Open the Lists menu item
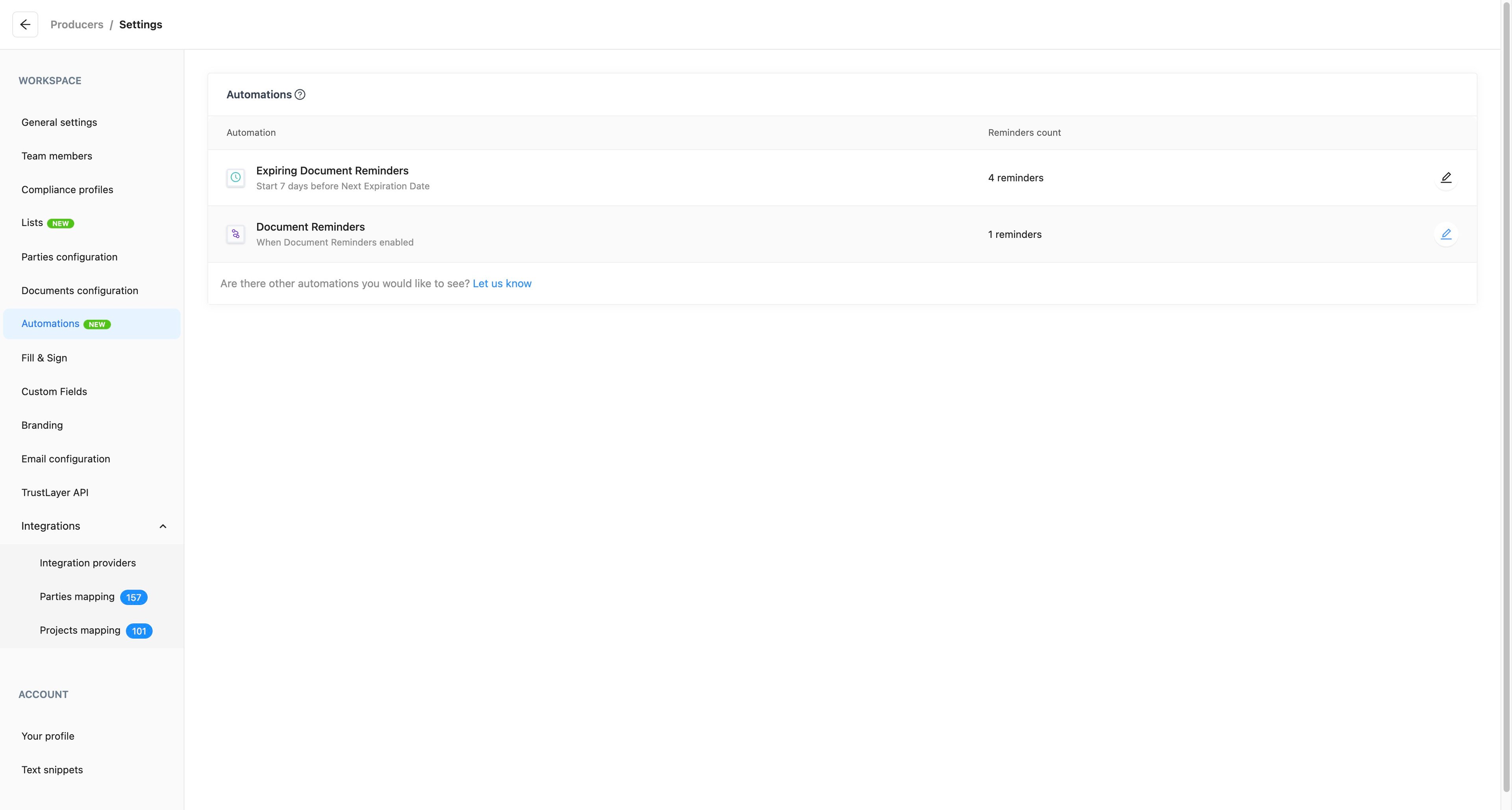This screenshot has width=1512, height=810. [x=32, y=223]
